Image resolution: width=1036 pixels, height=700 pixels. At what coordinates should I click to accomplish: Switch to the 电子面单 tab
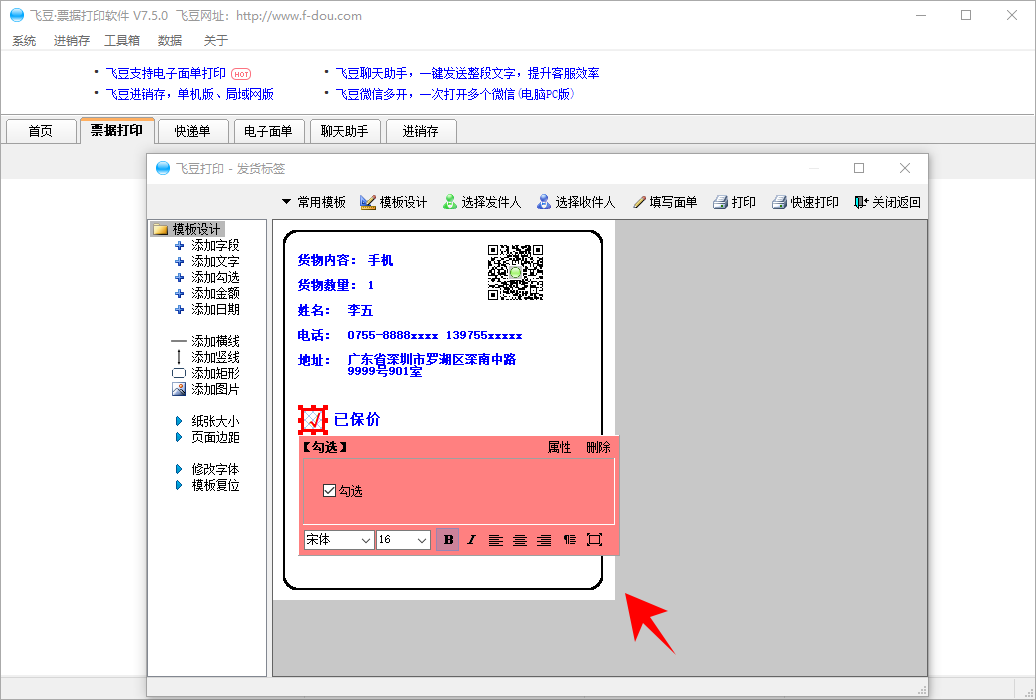pos(268,131)
